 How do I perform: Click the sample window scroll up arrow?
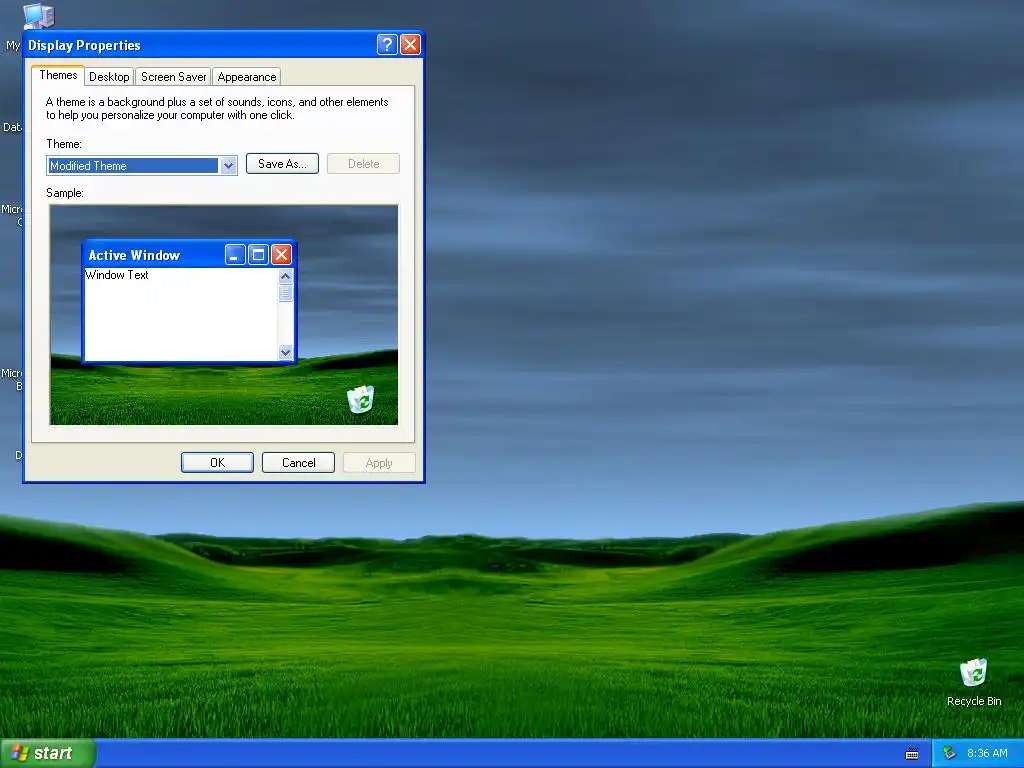tap(285, 276)
